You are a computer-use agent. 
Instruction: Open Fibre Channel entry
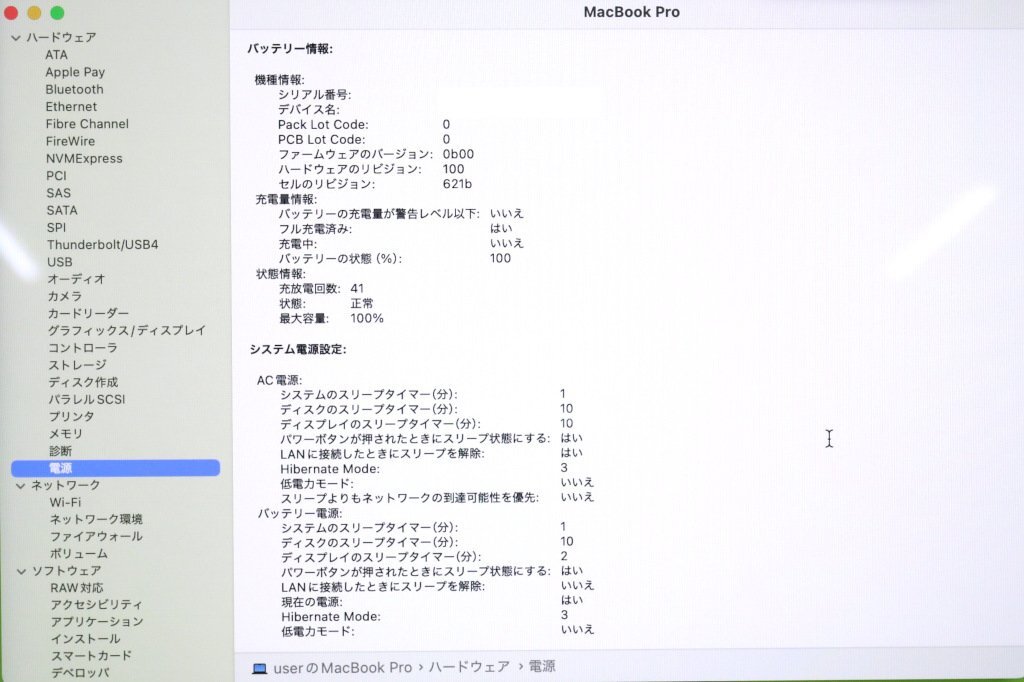pyautogui.click(x=87, y=124)
